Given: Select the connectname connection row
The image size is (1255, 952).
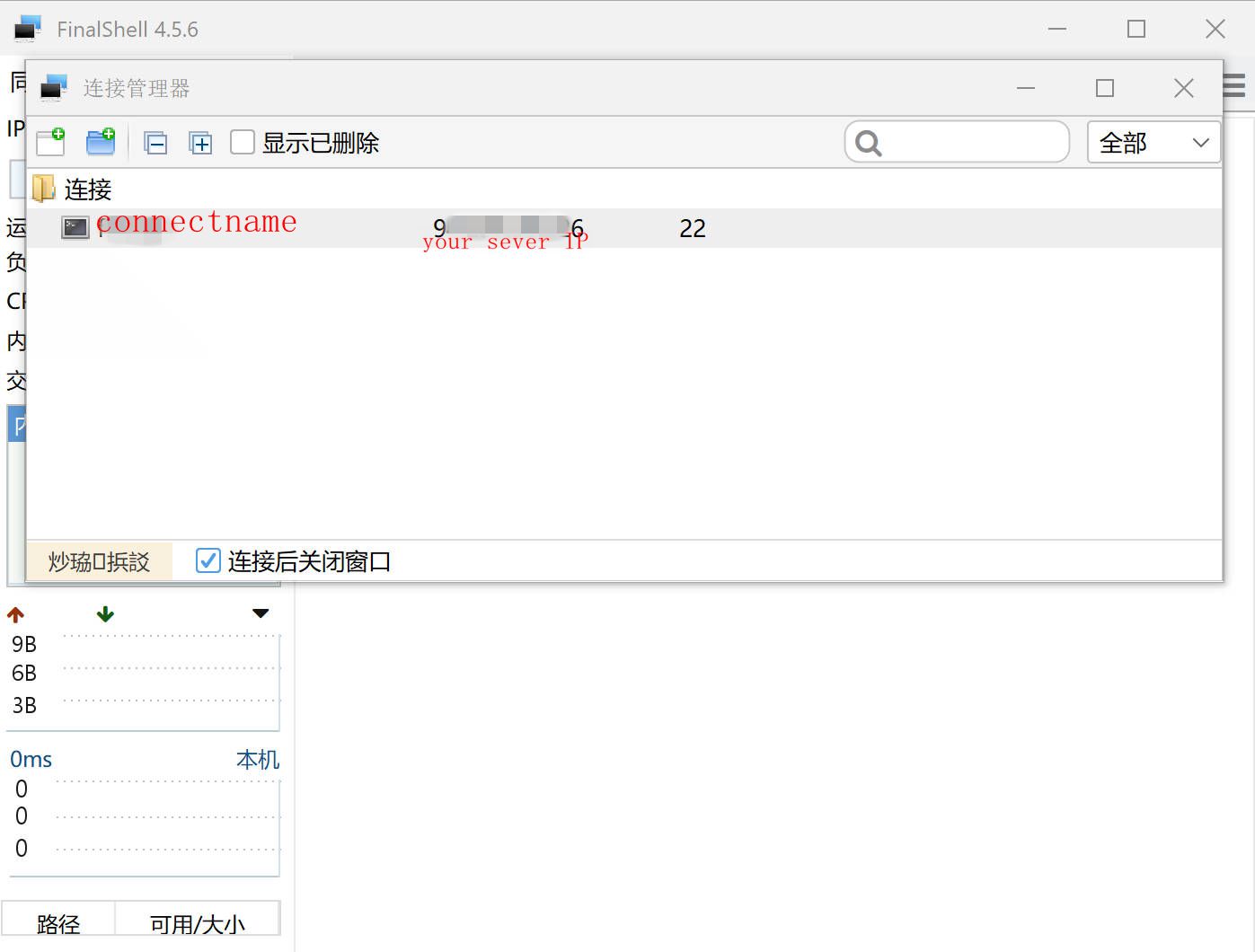Looking at the screenshot, I should [x=624, y=228].
